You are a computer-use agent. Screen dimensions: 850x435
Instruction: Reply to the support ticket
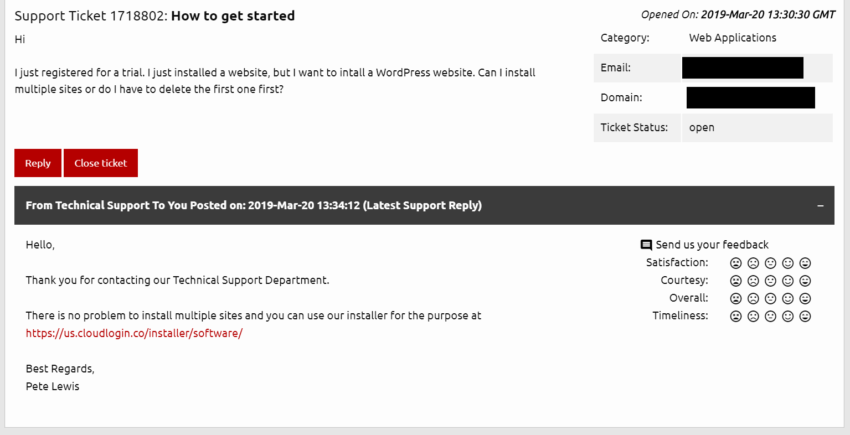click(38, 163)
